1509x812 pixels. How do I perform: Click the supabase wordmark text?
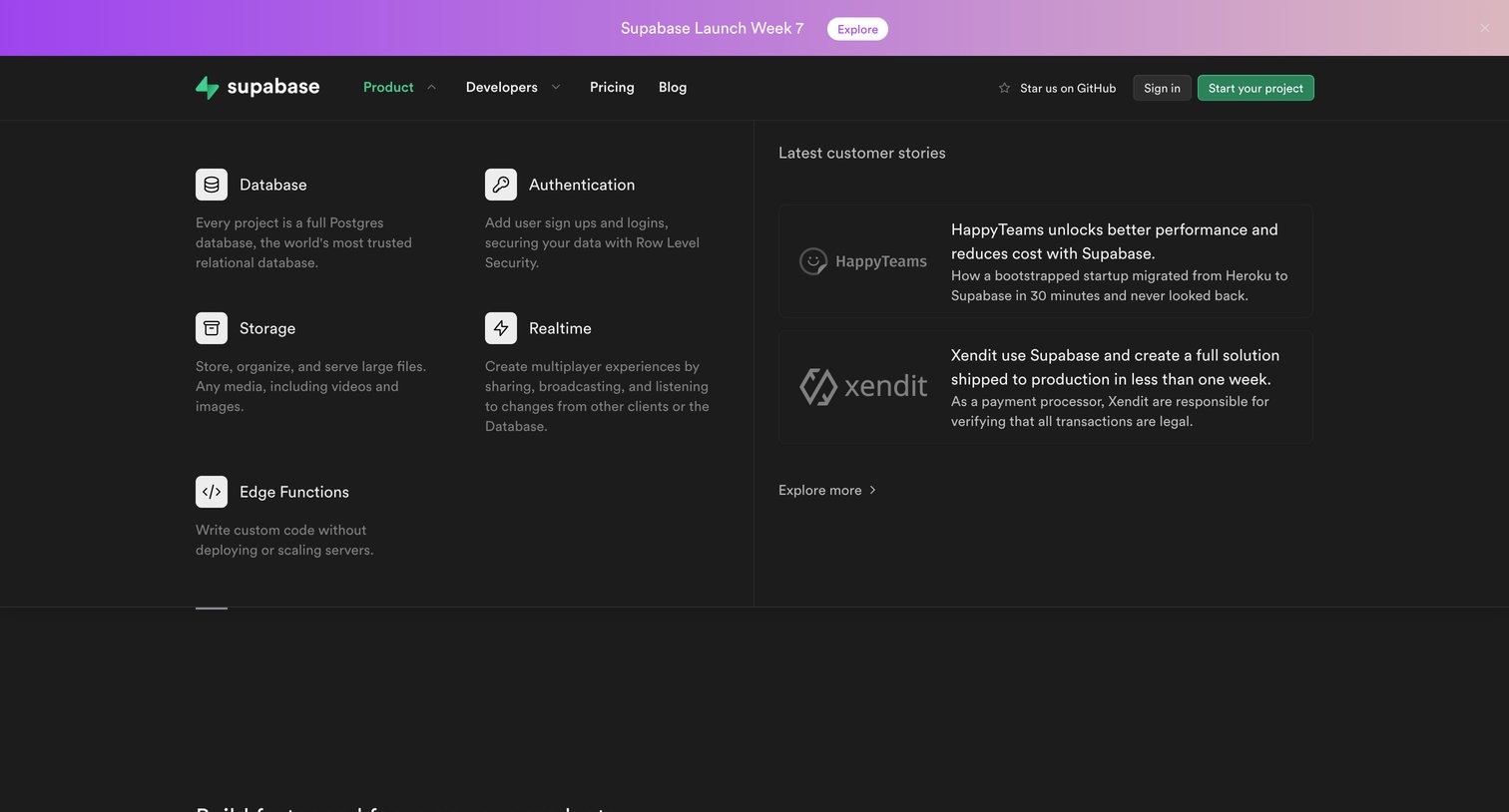[x=273, y=87]
